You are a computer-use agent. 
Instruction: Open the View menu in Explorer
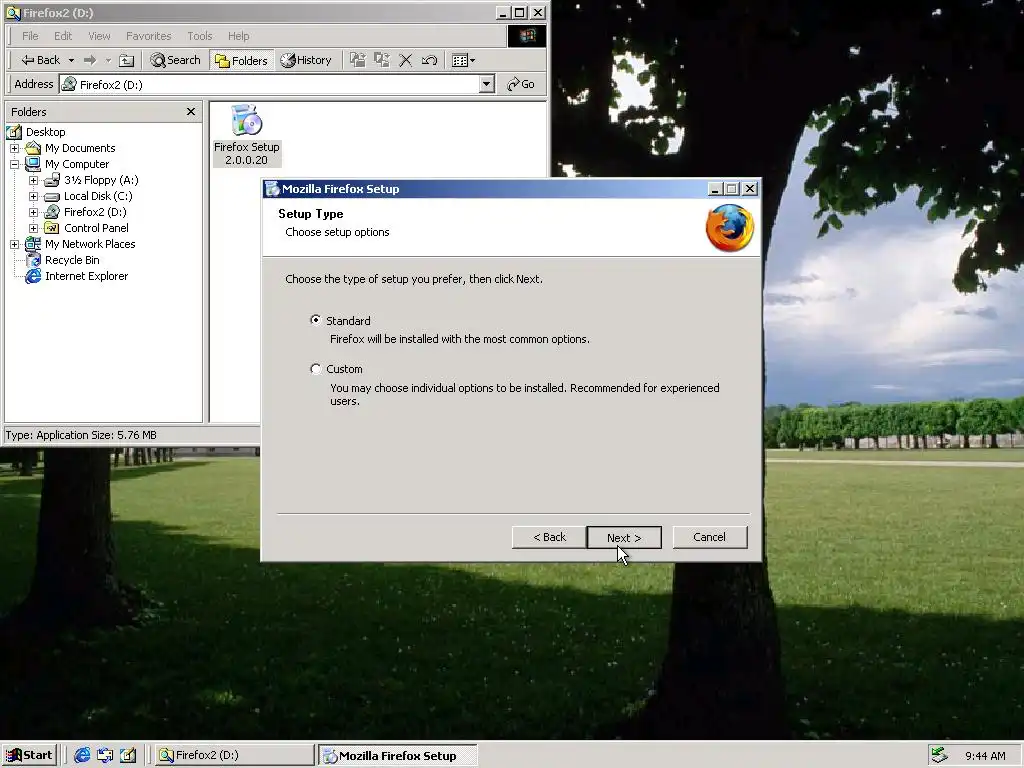[99, 36]
